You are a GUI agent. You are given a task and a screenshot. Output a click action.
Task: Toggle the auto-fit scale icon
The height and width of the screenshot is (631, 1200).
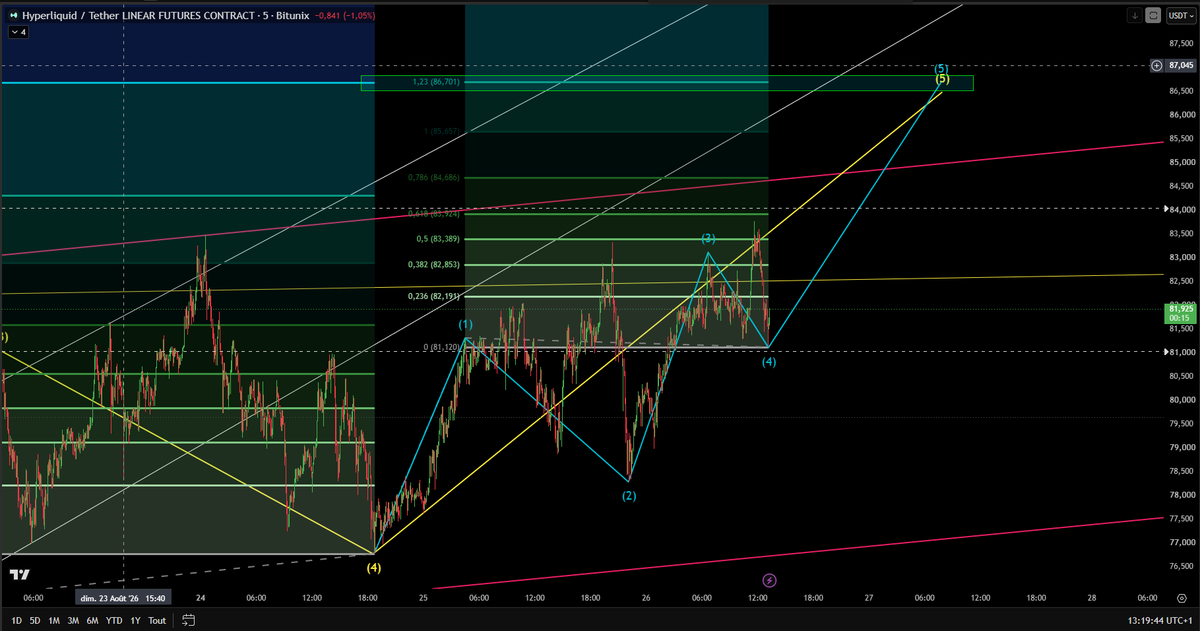click(x=1153, y=15)
